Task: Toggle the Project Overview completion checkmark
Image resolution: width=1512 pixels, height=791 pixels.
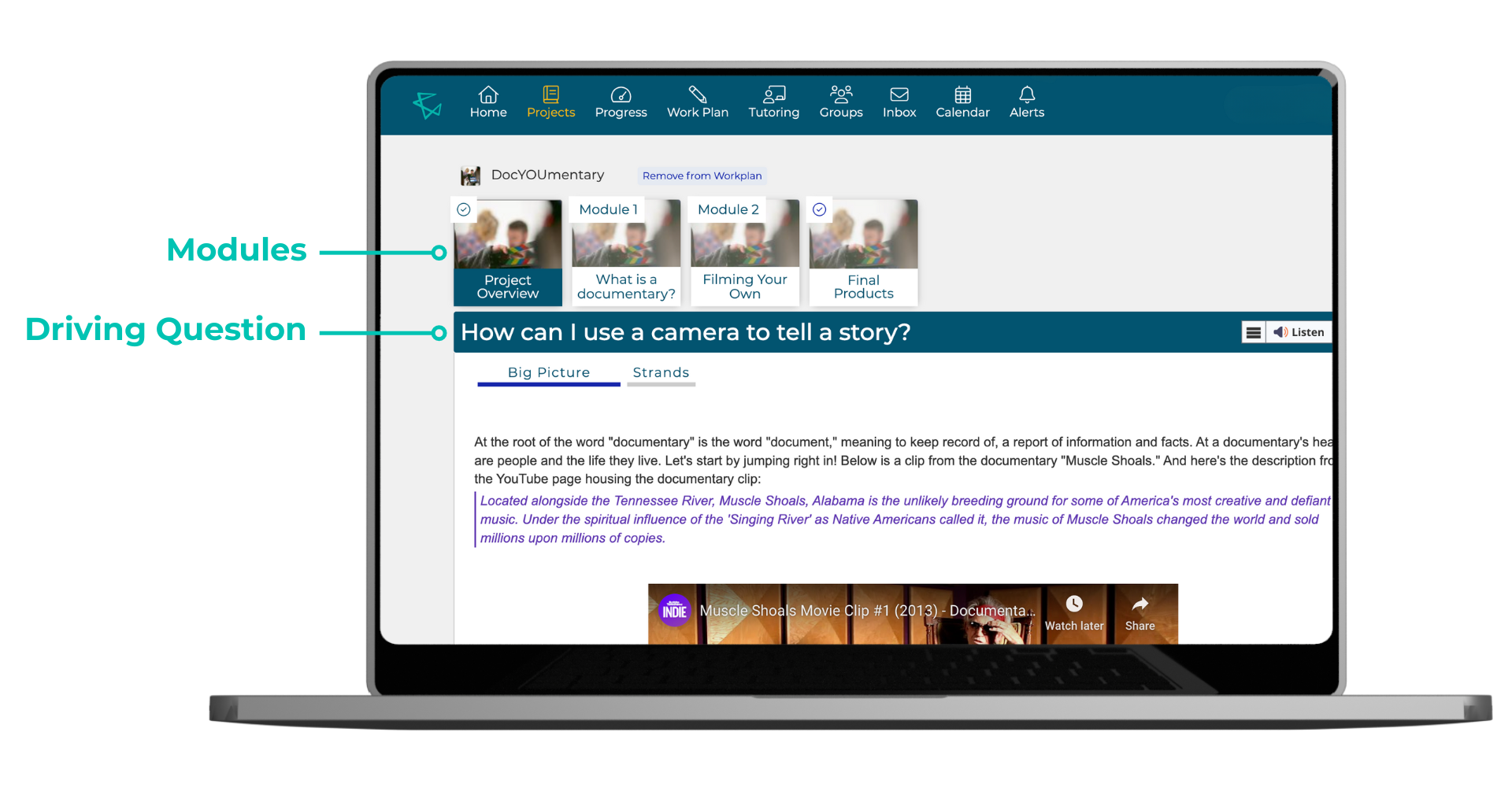Action: click(x=464, y=209)
